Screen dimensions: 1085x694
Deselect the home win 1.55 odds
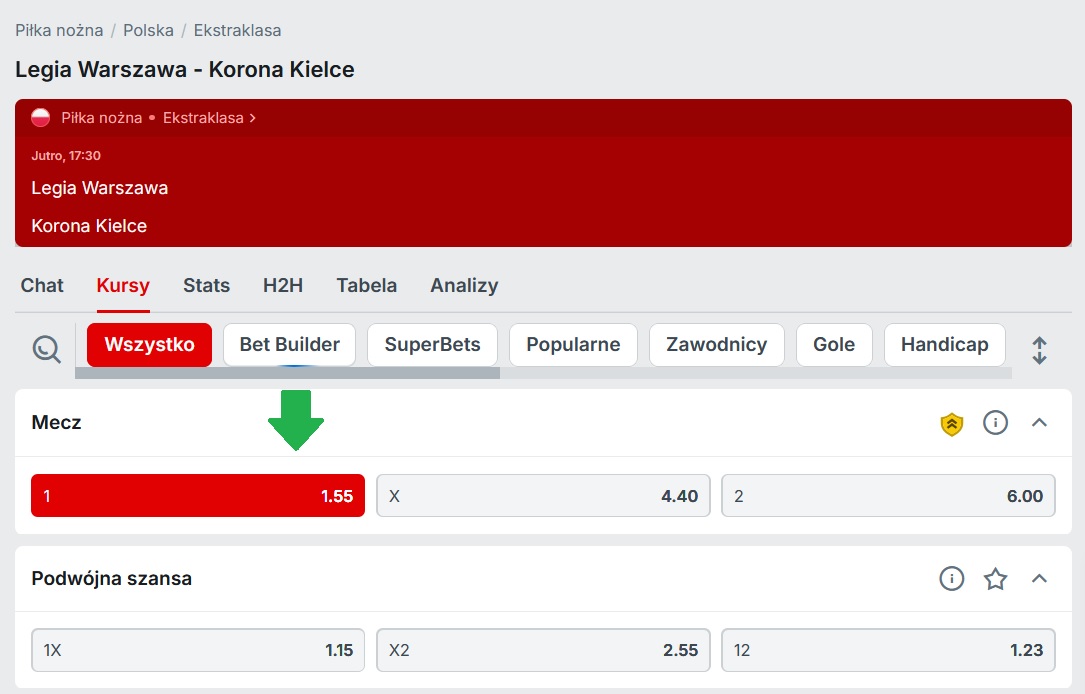pos(198,496)
